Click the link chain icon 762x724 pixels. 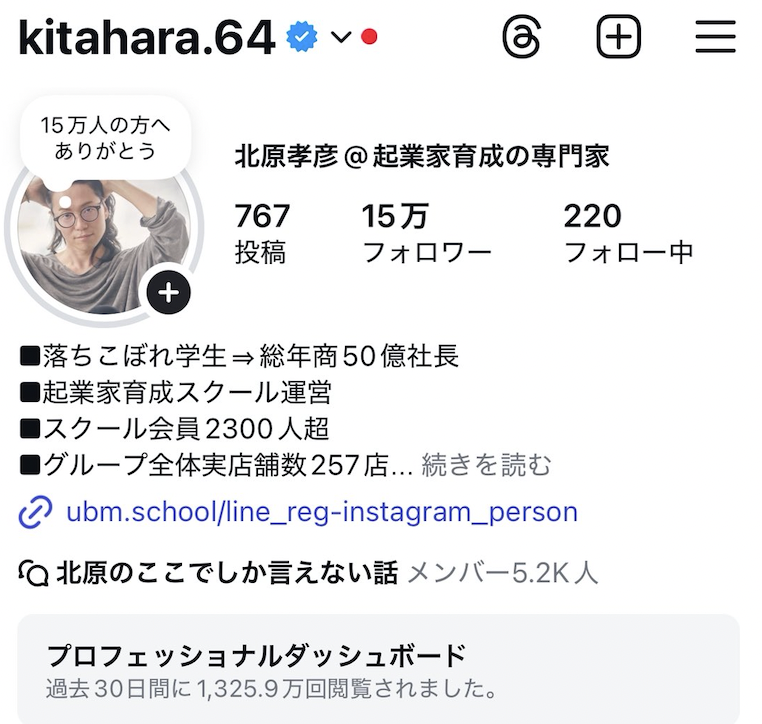tap(35, 512)
